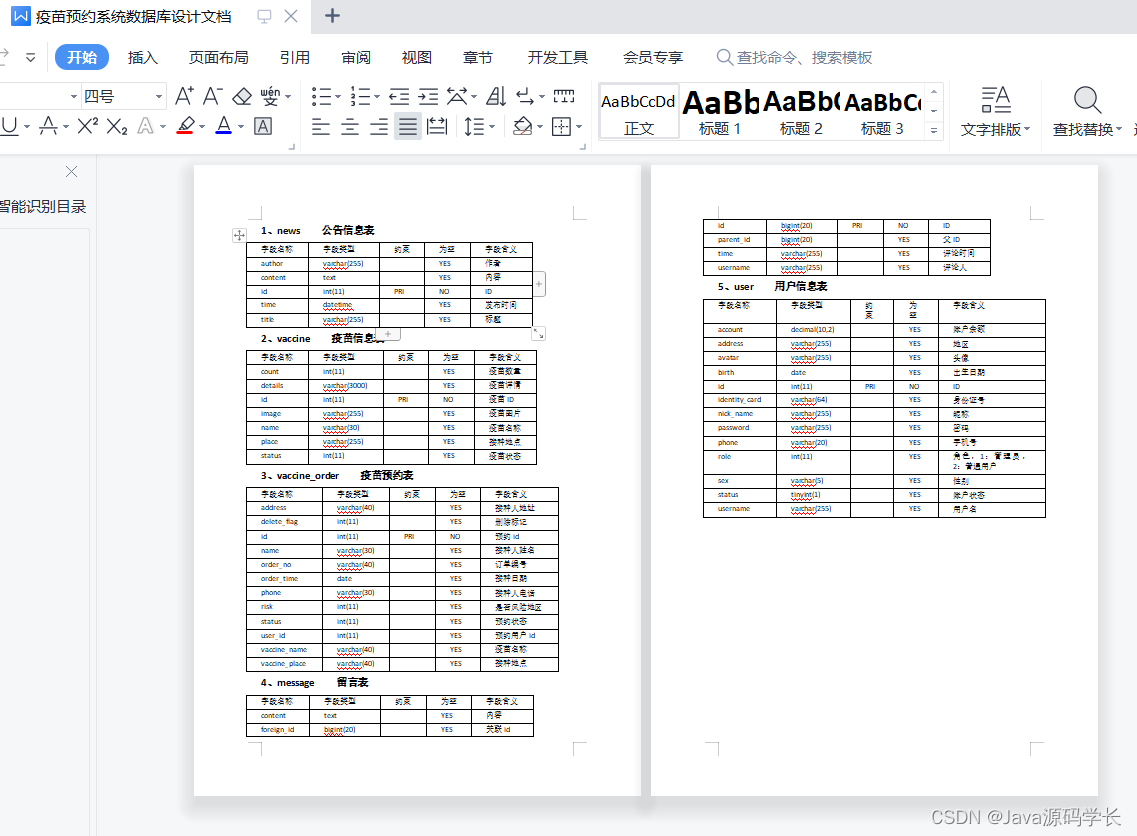Image resolution: width=1137 pixels, height=836 pixels.
Task: Center align text
Action: pyautogui.click(x=350, y=127)
